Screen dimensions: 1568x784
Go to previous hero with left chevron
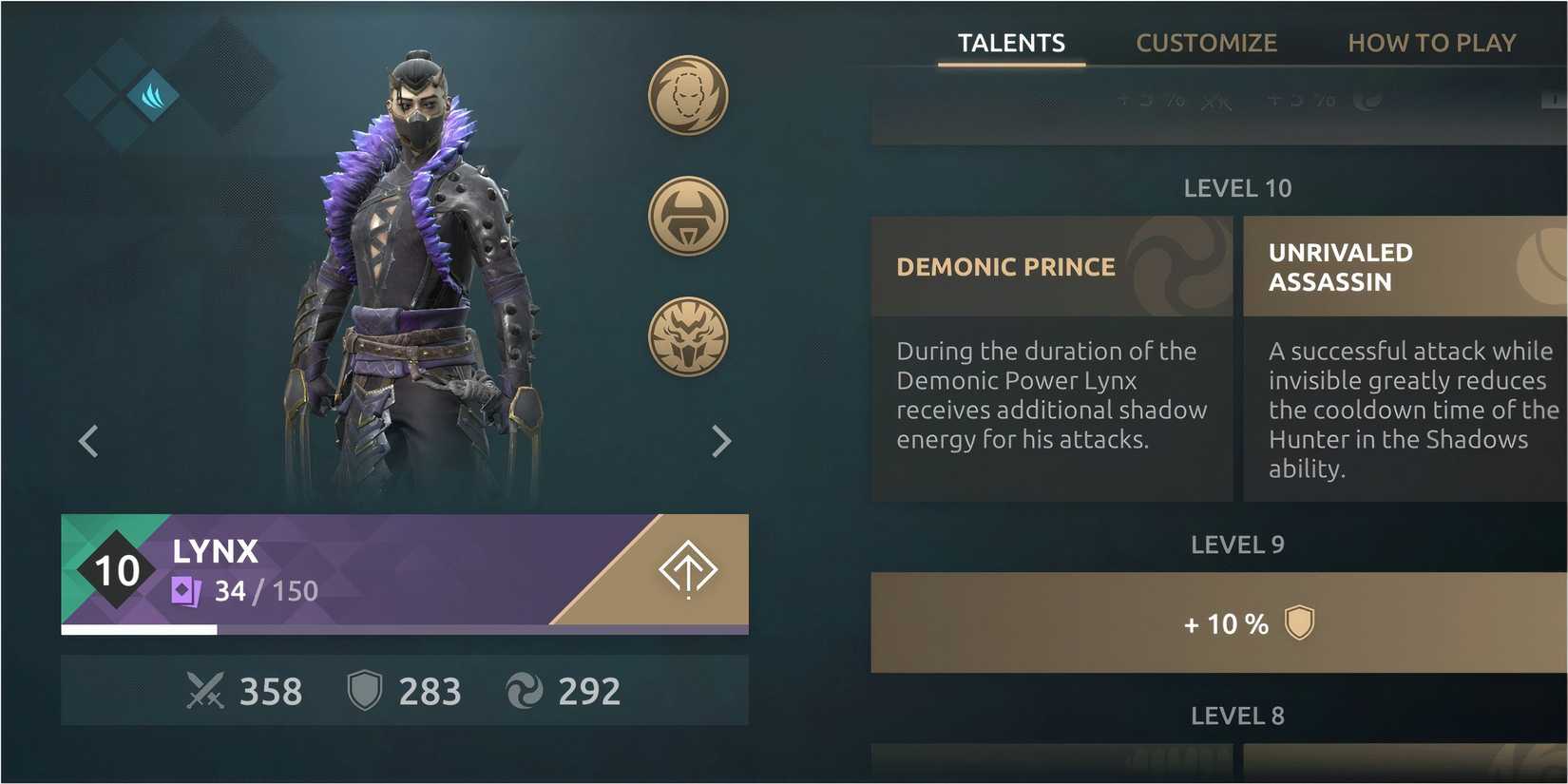pyautogui.click(x=88, y=441)
